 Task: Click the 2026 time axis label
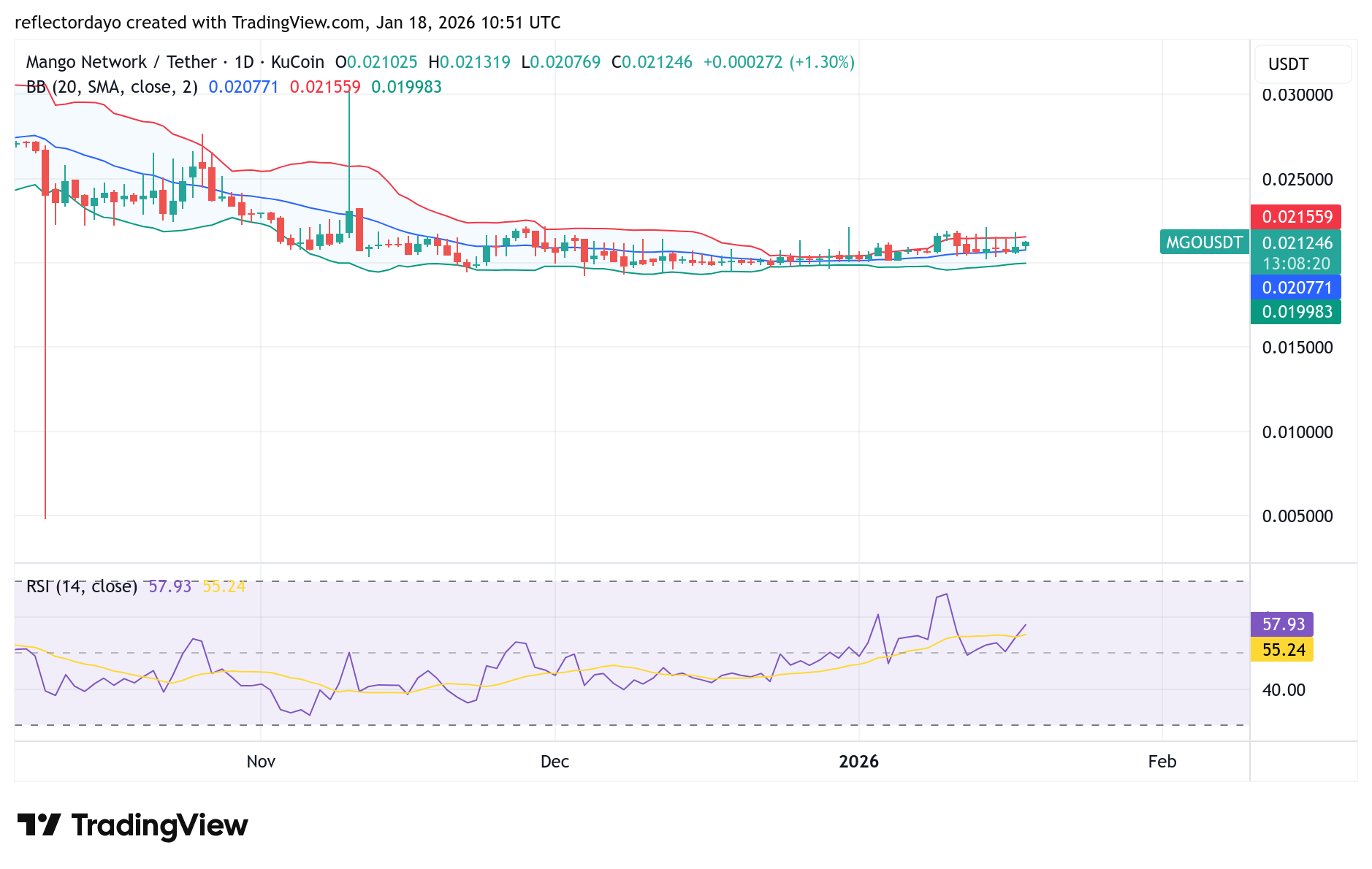point(859,762)
